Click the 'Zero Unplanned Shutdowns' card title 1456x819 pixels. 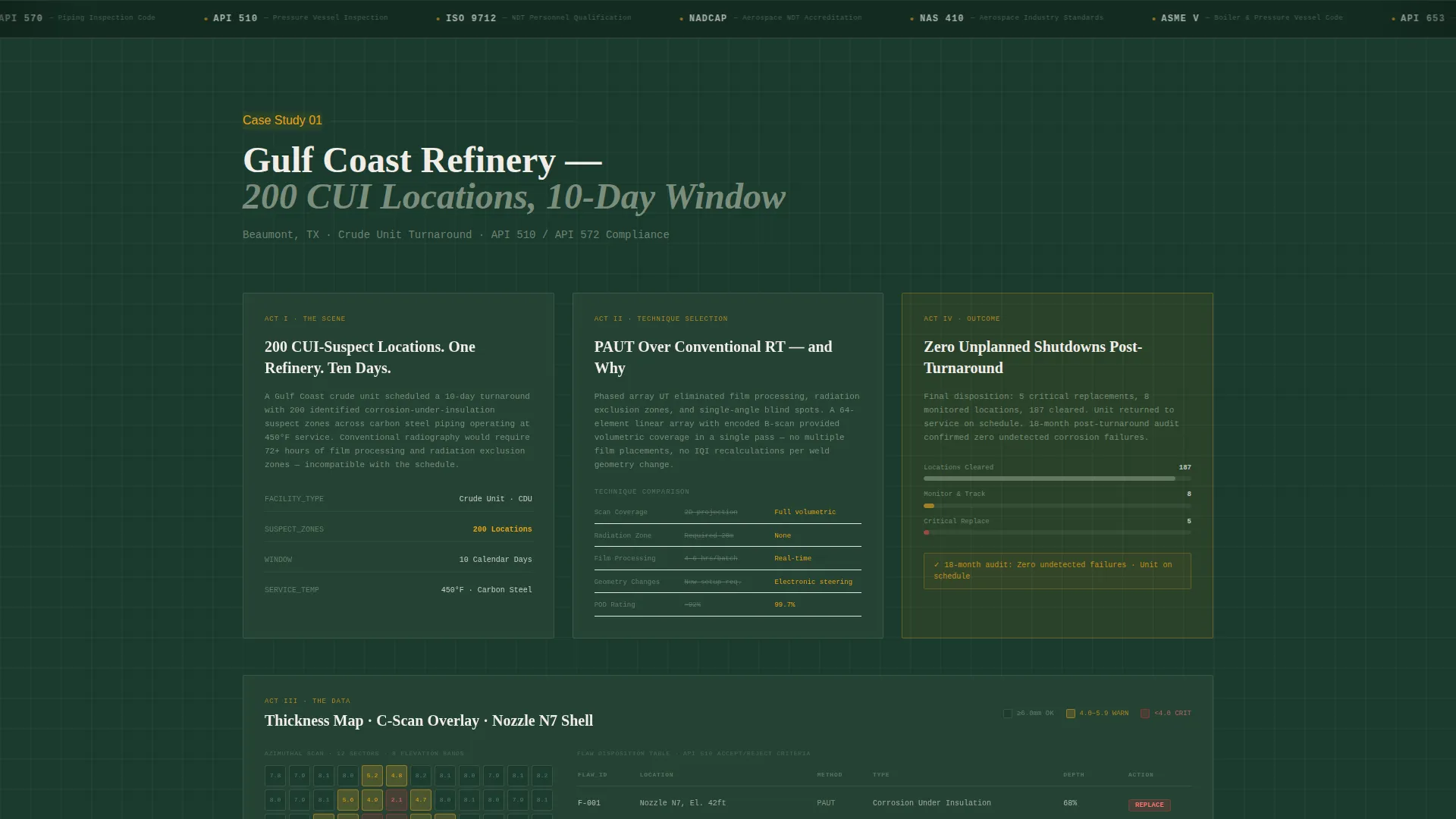(1033, 357)
